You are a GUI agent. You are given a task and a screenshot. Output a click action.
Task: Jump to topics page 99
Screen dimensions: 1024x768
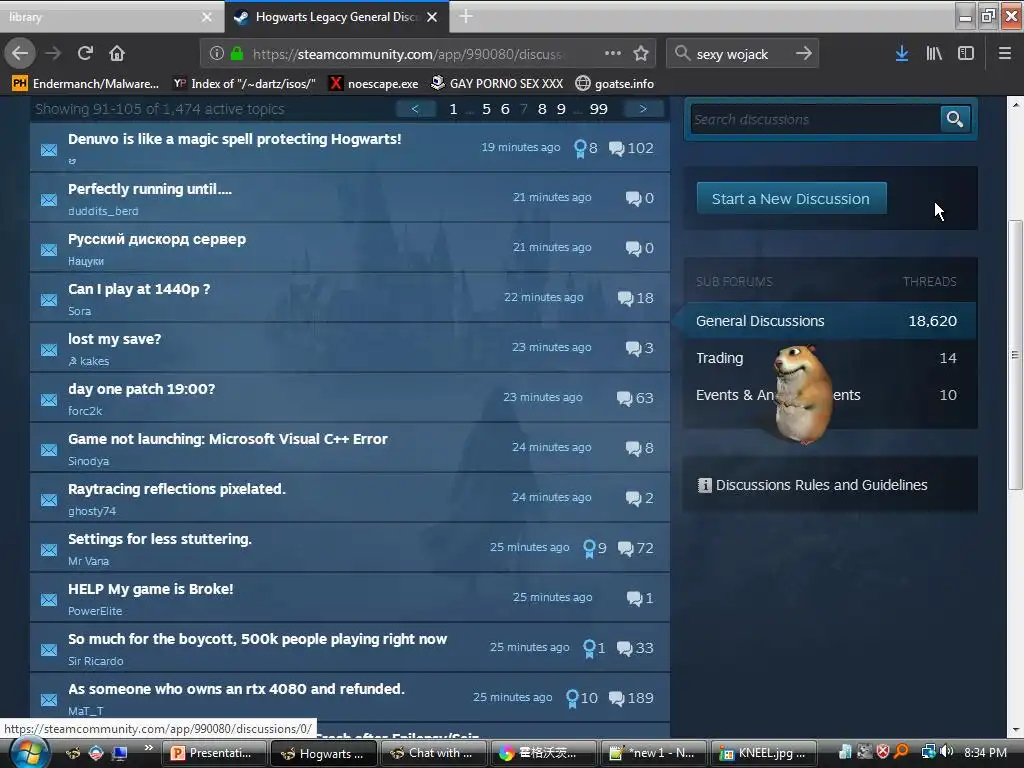tap(598, 109)
